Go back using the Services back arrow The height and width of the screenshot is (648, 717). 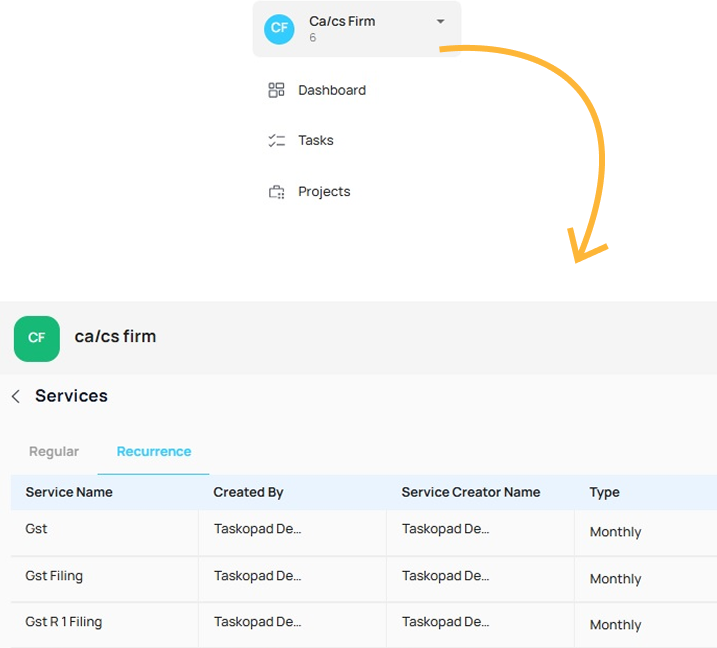pyautogui.click(x=16, y=397)
